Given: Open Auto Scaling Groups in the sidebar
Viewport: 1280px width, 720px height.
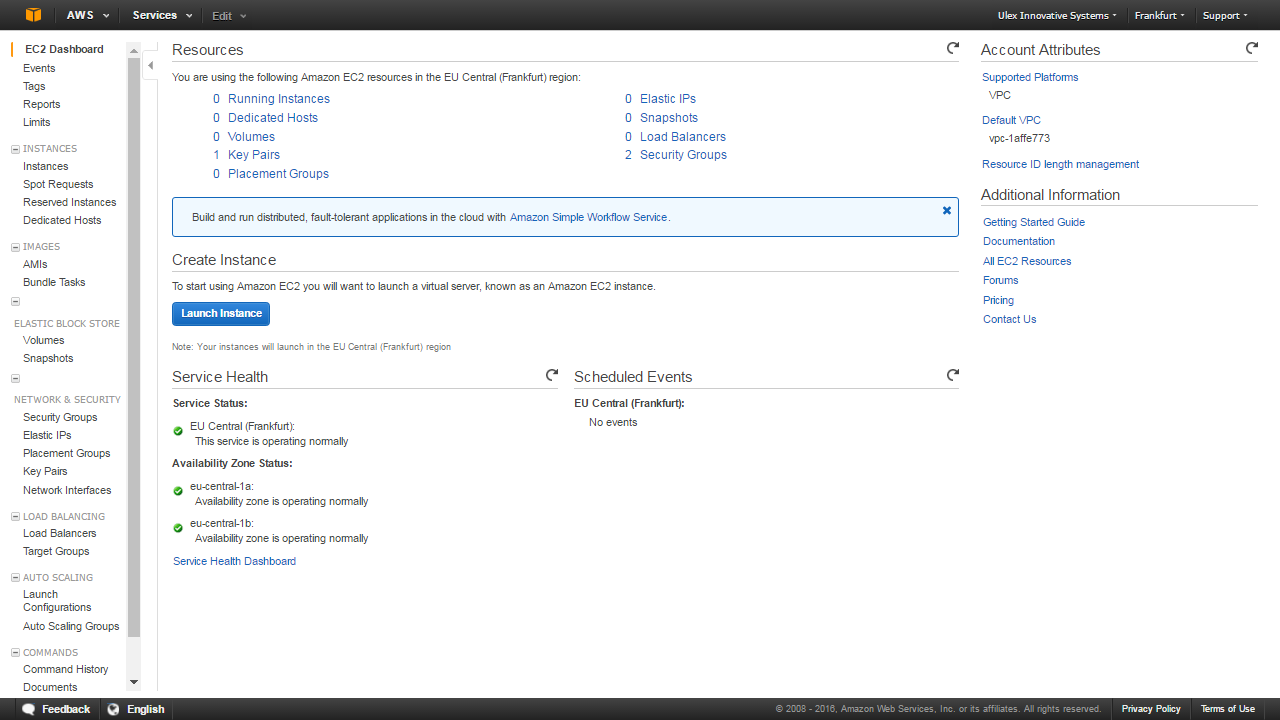Looking at the screenshot, I should [71, 626].
